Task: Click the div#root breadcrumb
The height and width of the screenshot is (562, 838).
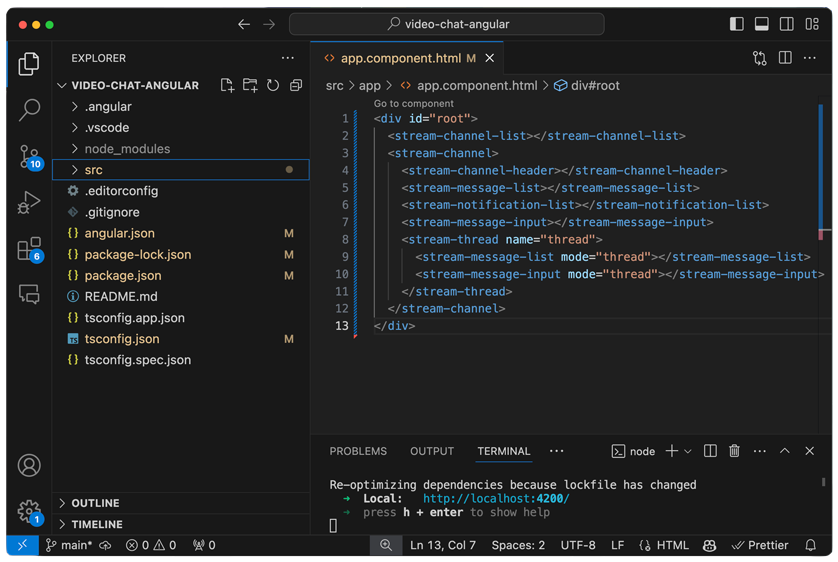Action: 587,85
